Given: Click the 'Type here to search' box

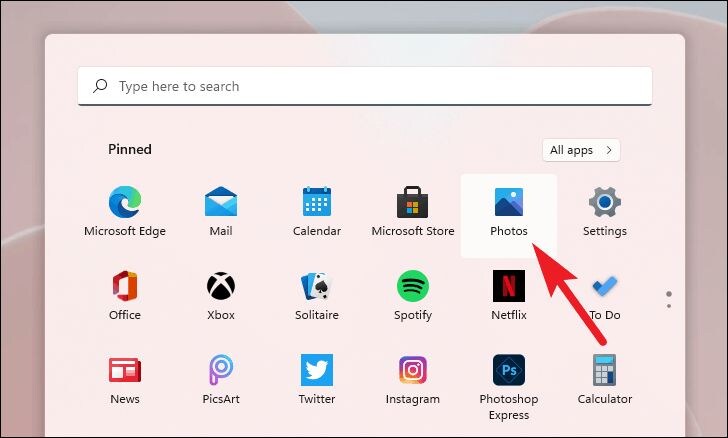Looking at the screenshot, I should (x=365, y=86).
